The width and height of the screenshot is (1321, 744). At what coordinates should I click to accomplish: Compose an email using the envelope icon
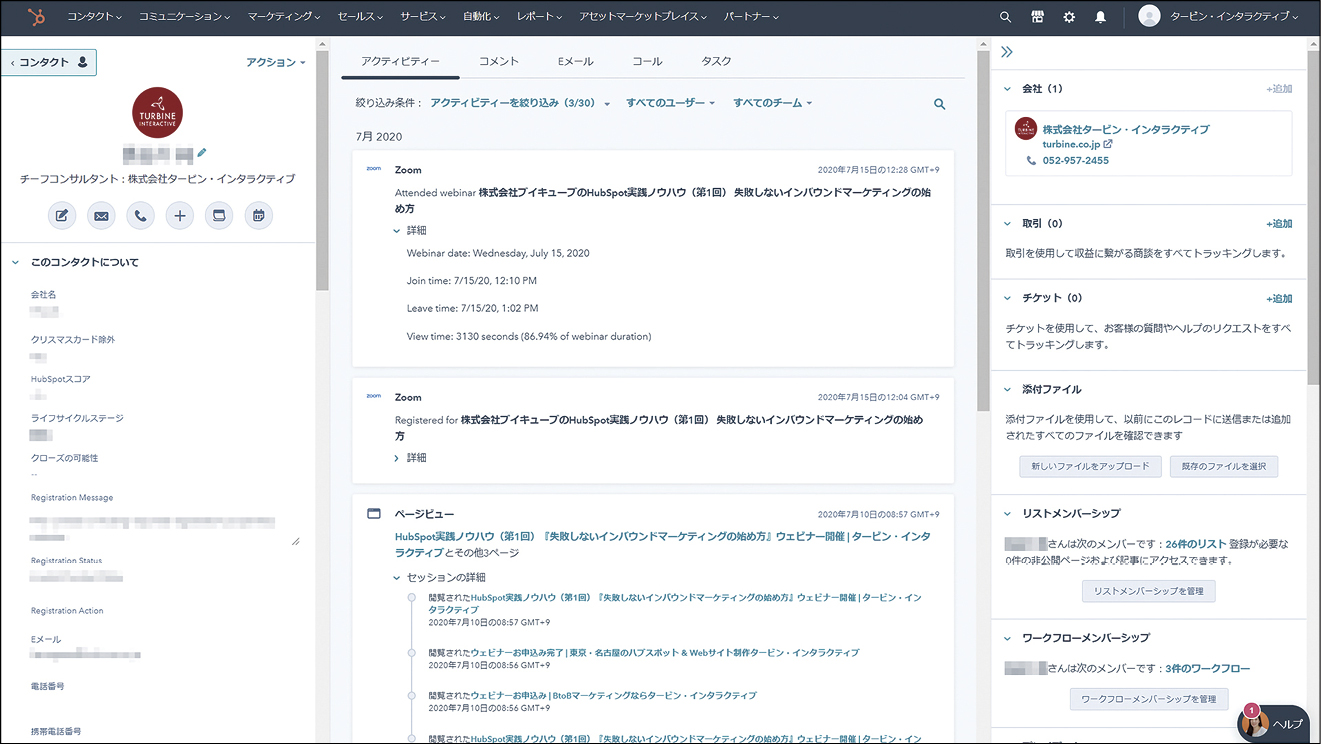tap(101, 215)
